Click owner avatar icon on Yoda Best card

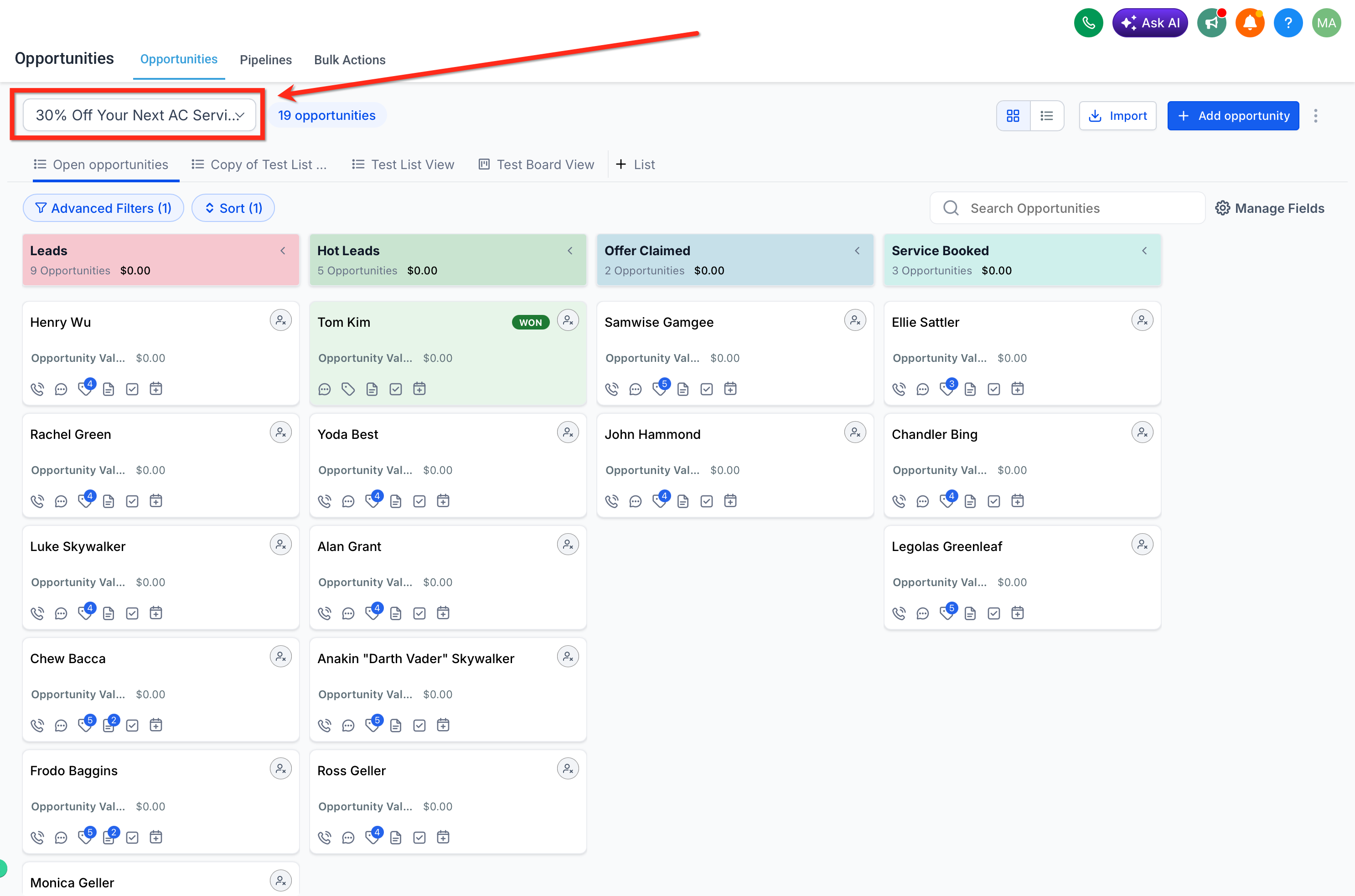click(x=568, y=433)
